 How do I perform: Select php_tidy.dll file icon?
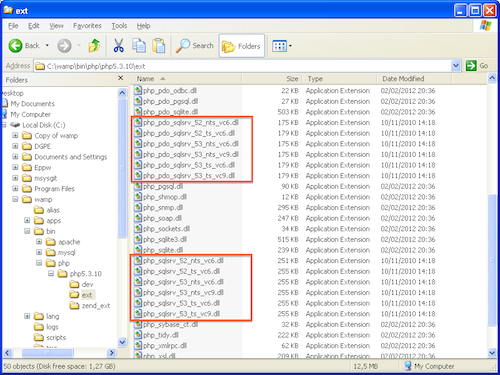(138, 335)
